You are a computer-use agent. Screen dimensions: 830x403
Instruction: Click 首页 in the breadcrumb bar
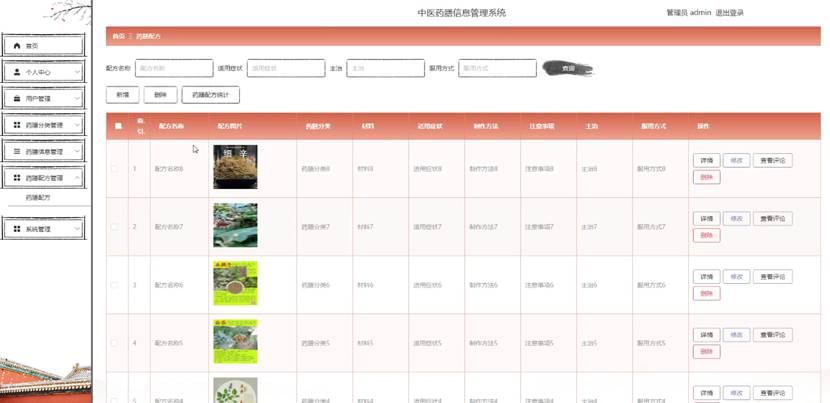[x=119, y=37]
